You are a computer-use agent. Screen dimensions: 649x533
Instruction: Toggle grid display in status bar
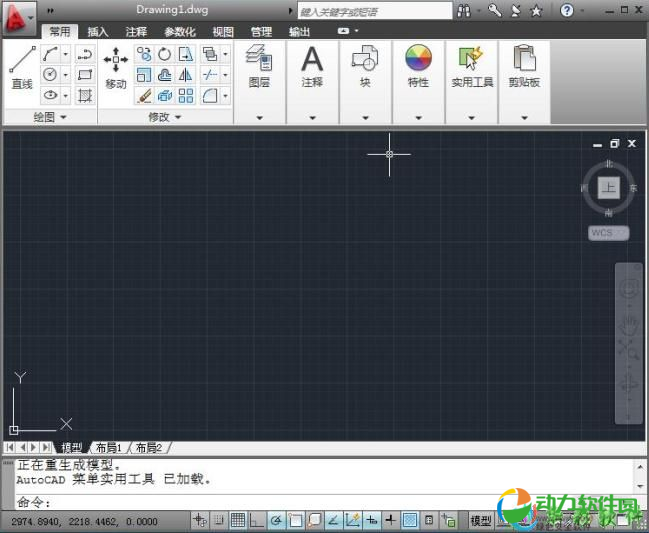point(238,520)
